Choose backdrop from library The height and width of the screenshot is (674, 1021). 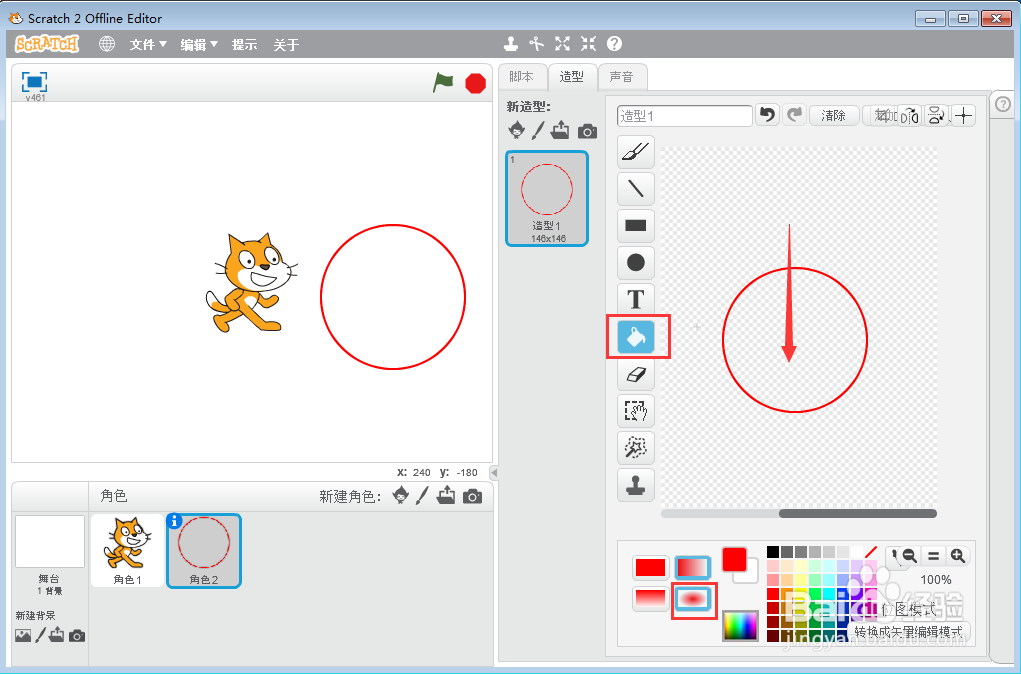[x=23, y=636]
